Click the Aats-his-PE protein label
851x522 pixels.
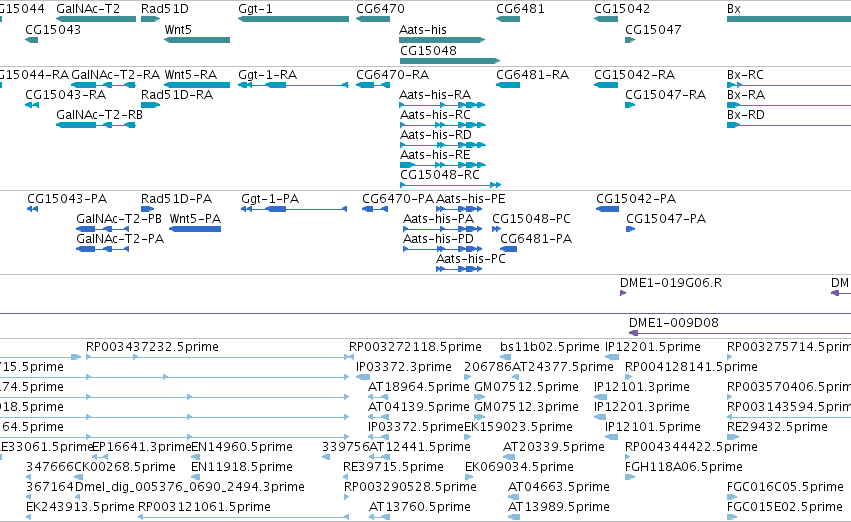[471, 199]
